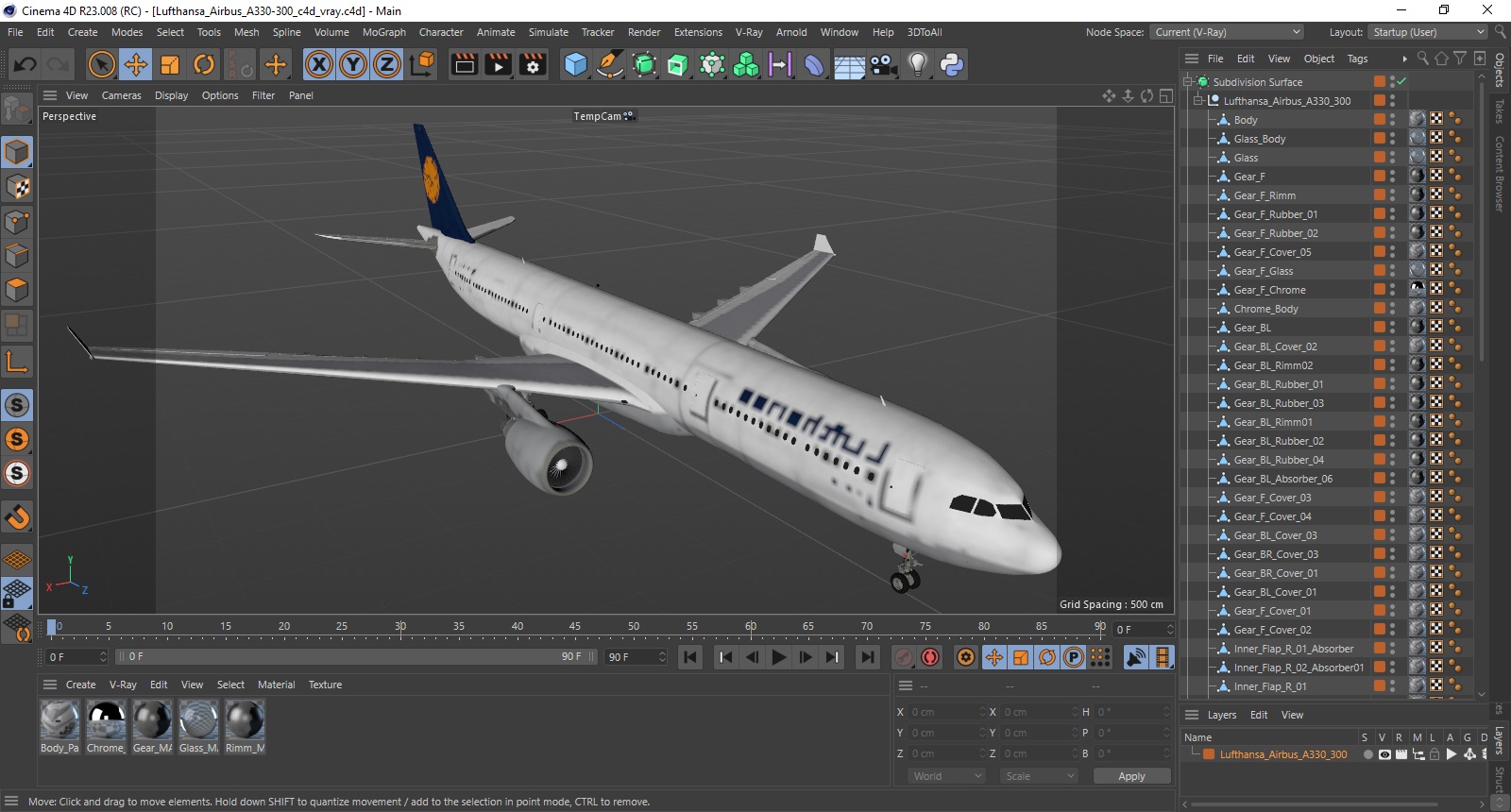Viewport: 1511px width, 812px height.
Task: Open material manager Texture menu
Action: 325,685
